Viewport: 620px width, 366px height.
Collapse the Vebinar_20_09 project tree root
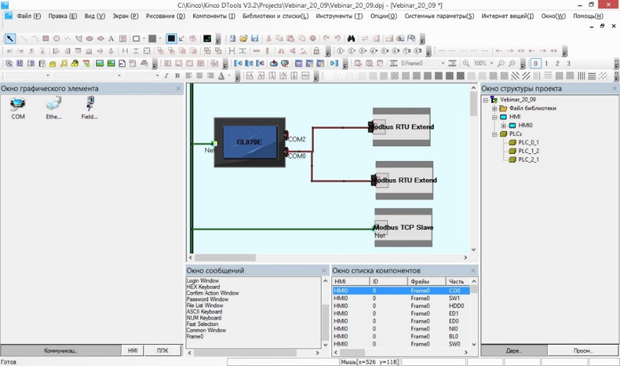486,100
